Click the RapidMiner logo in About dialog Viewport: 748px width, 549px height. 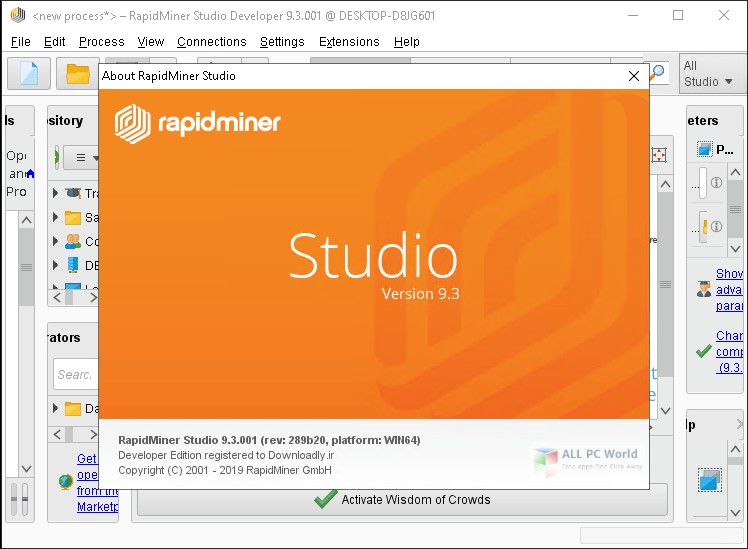197,123
